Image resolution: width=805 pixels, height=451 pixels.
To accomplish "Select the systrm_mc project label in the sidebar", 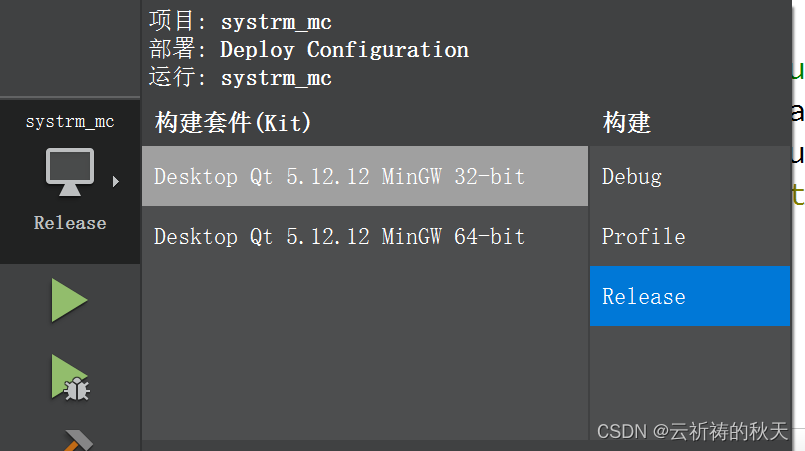I will 70,122.
